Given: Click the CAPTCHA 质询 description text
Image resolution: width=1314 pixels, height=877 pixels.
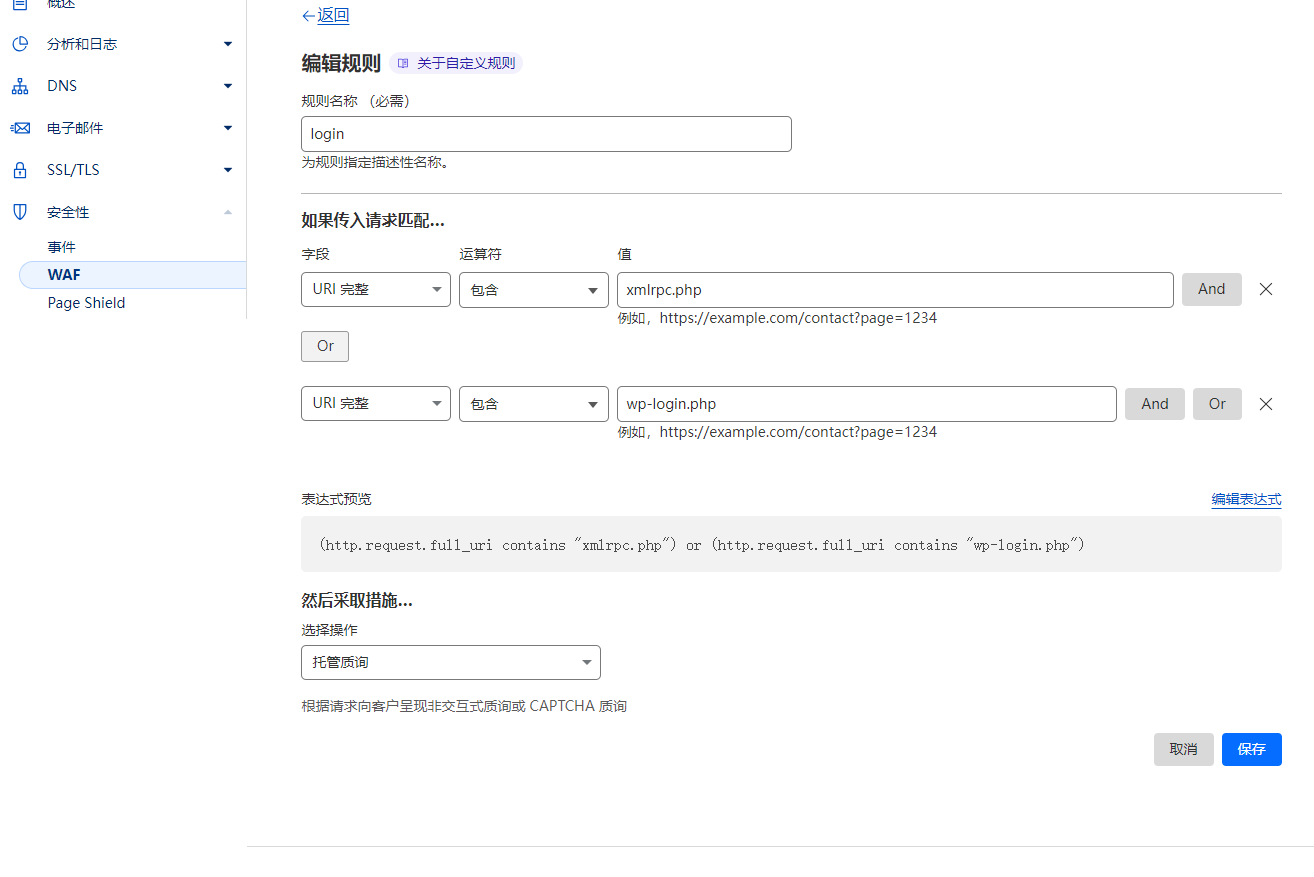Looking at the screenshot, I should coord(464,706).
